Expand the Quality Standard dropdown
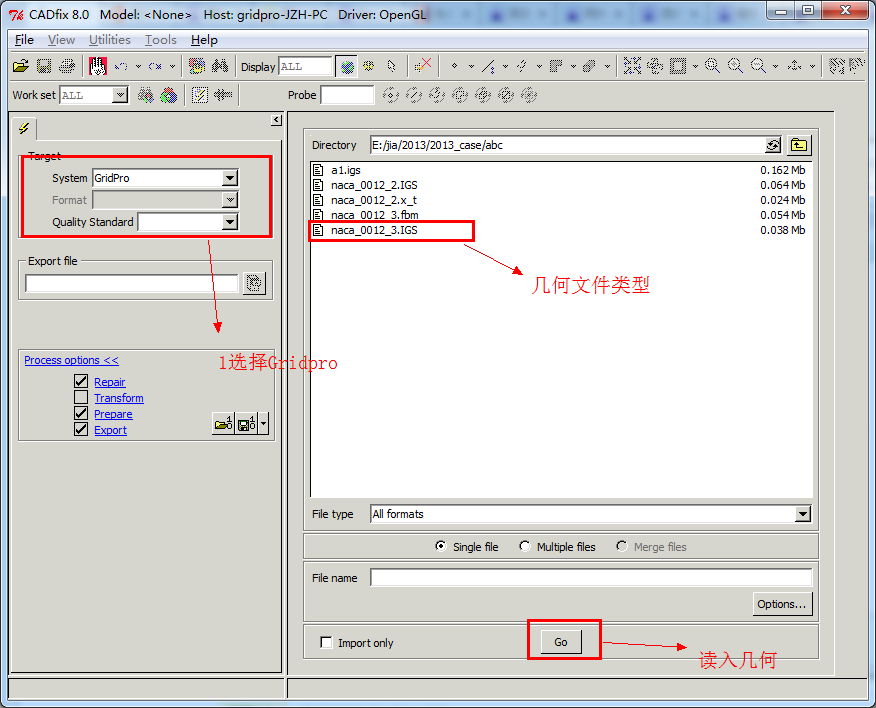This screenshot has width=876, height=708. point(230,222)
